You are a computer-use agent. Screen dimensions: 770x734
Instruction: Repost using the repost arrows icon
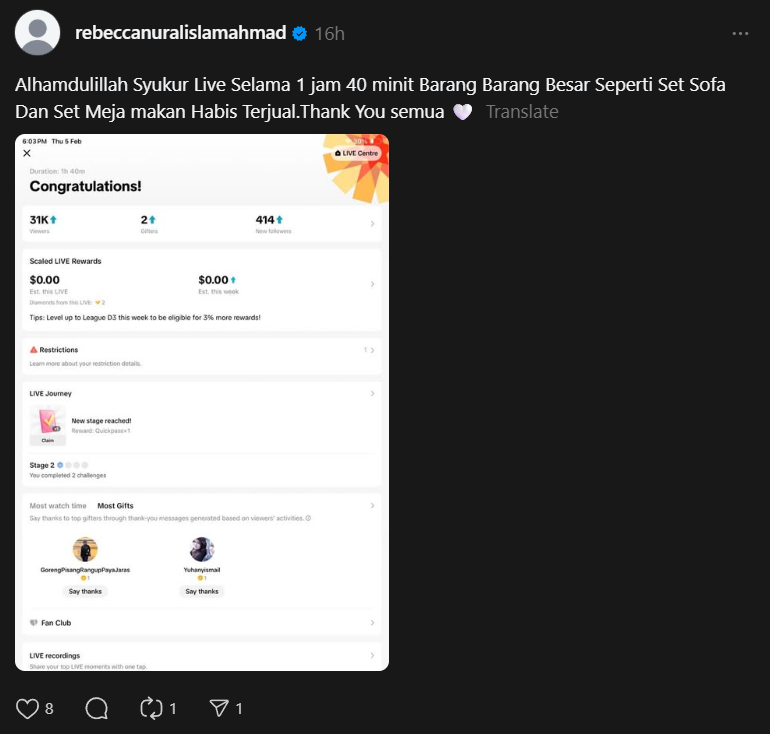point(151,708)
